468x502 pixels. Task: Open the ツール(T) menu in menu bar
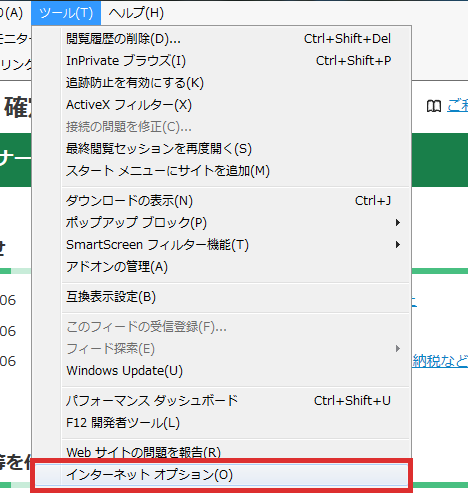pos(66,13)
